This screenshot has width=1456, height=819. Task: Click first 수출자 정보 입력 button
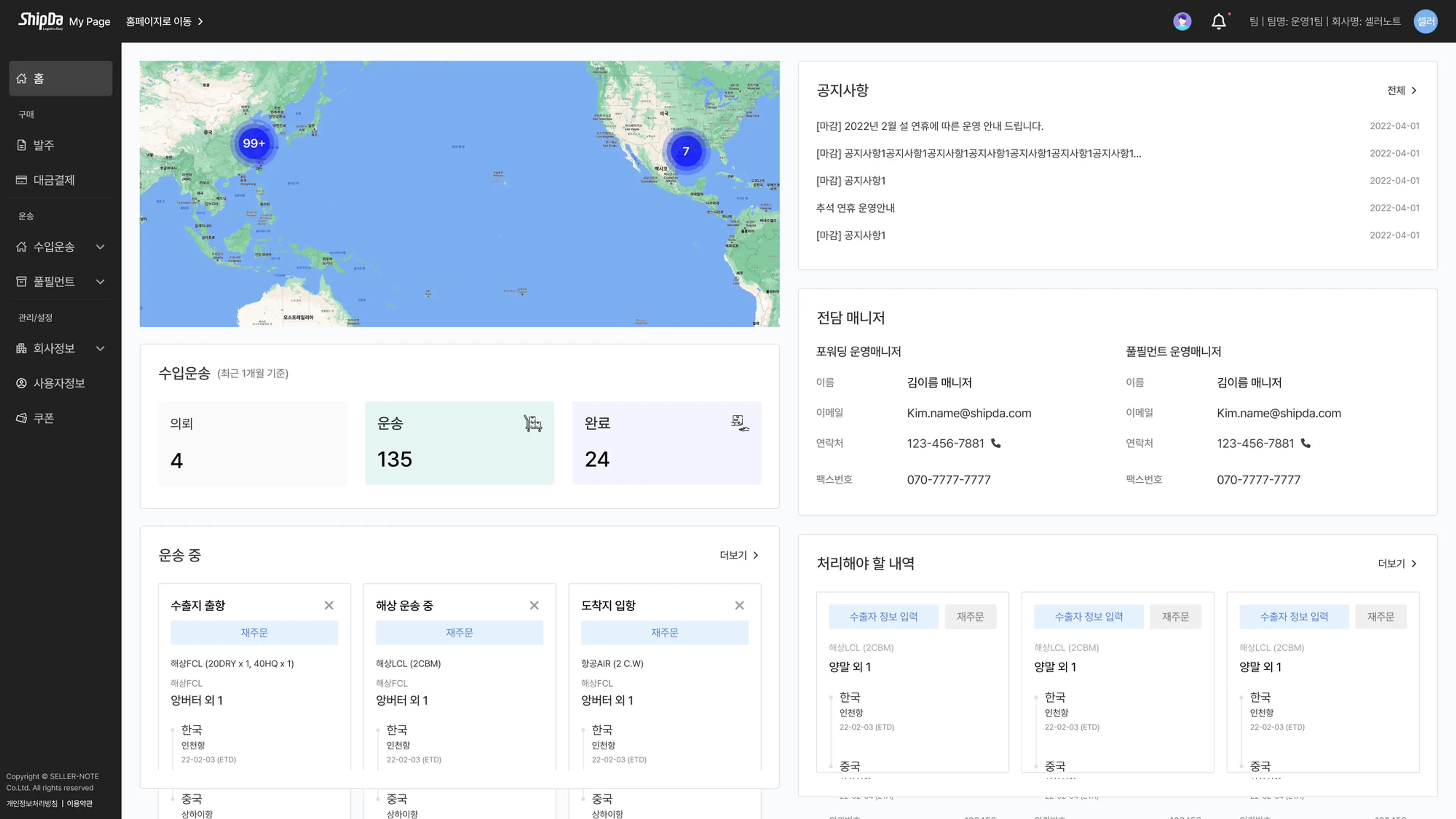883,617
